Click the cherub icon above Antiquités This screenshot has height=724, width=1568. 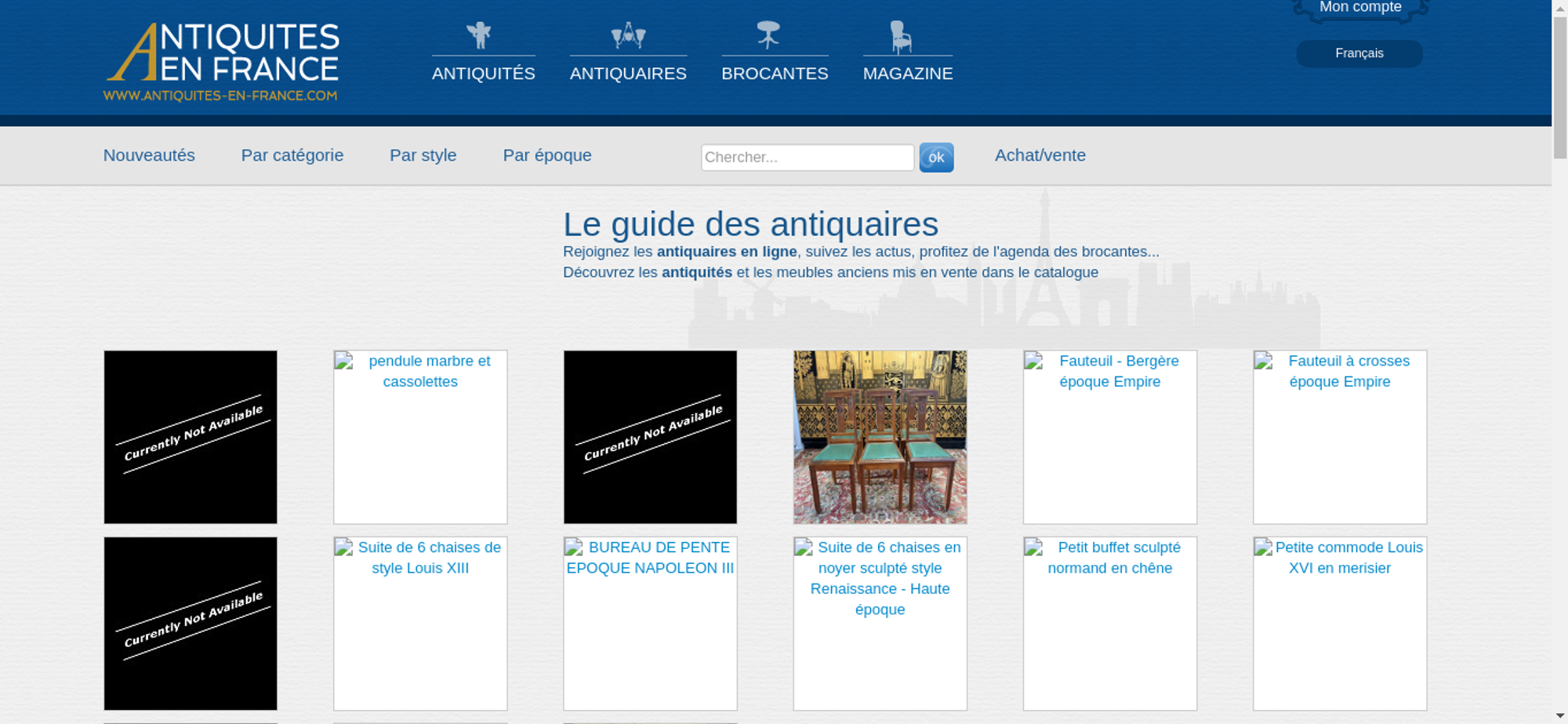coord(479,35)
